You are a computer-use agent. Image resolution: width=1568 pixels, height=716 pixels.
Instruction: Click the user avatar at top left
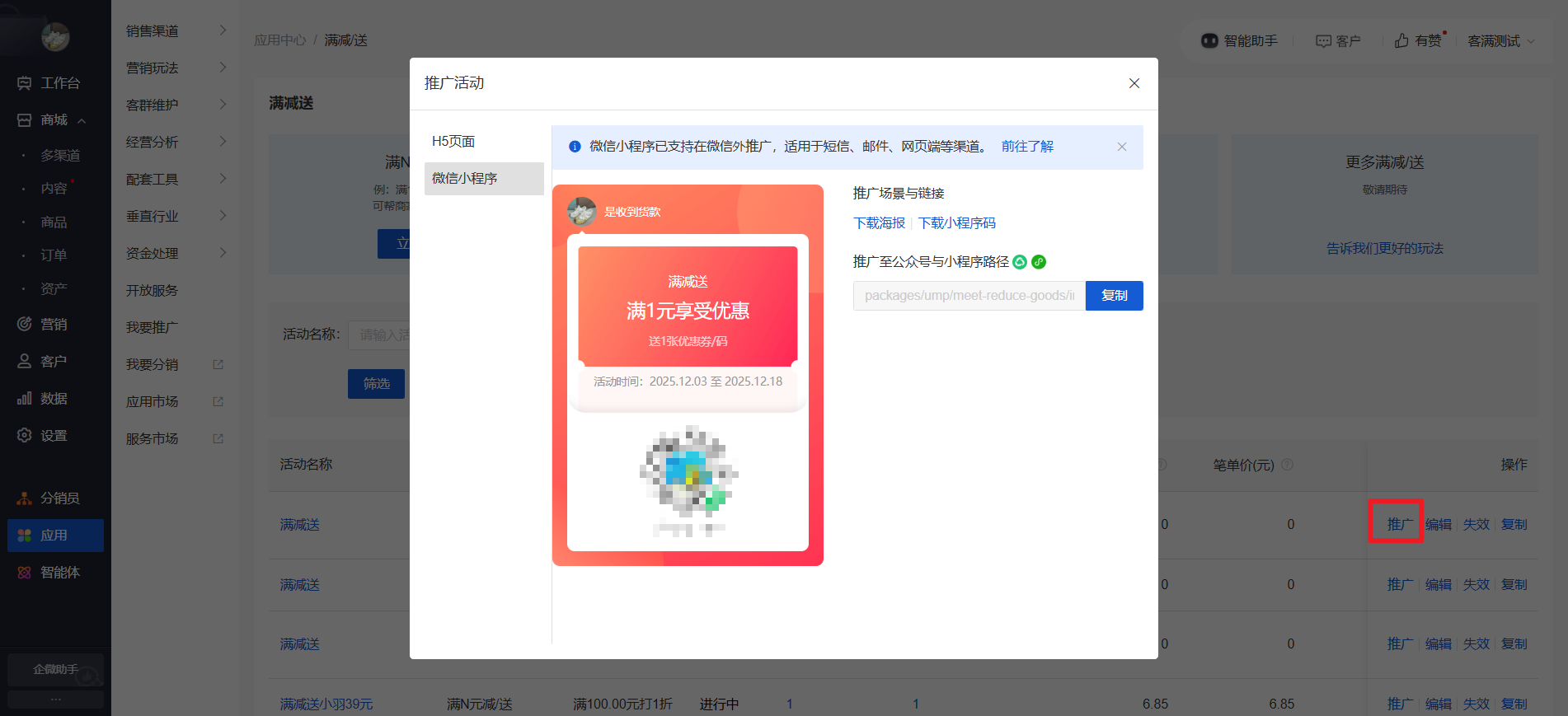click(55, 36)
